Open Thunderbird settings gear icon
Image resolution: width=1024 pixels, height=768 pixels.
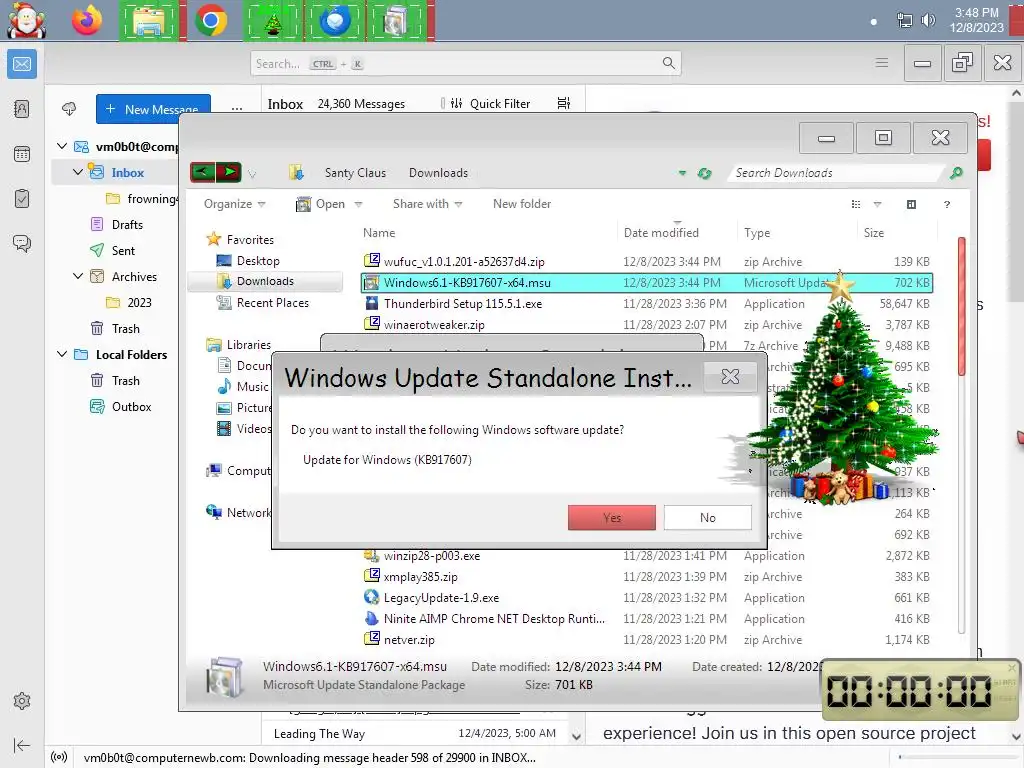coord(22,701)
